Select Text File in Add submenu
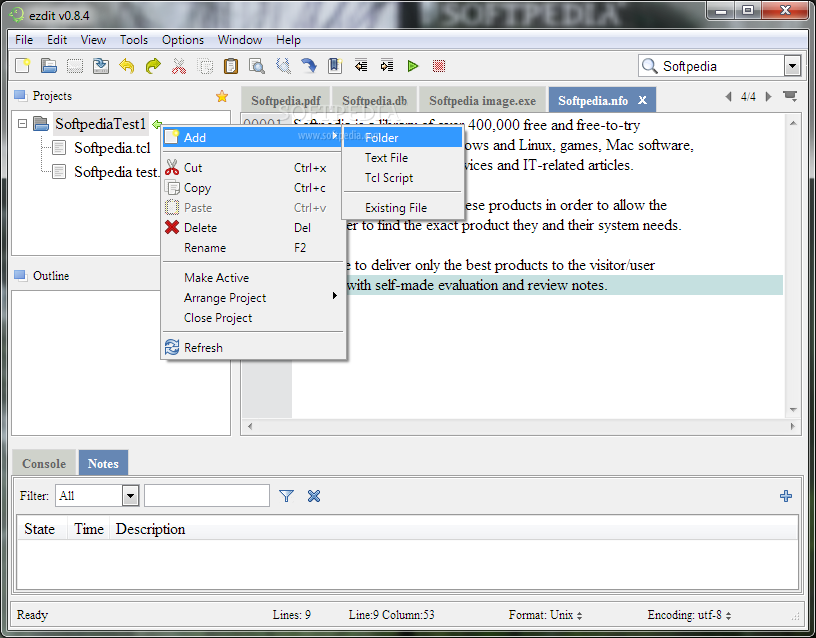 402,158
